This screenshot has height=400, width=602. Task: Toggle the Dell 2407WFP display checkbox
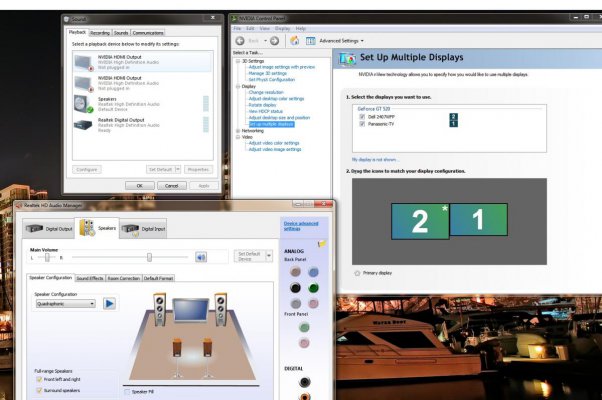[362, 117]
